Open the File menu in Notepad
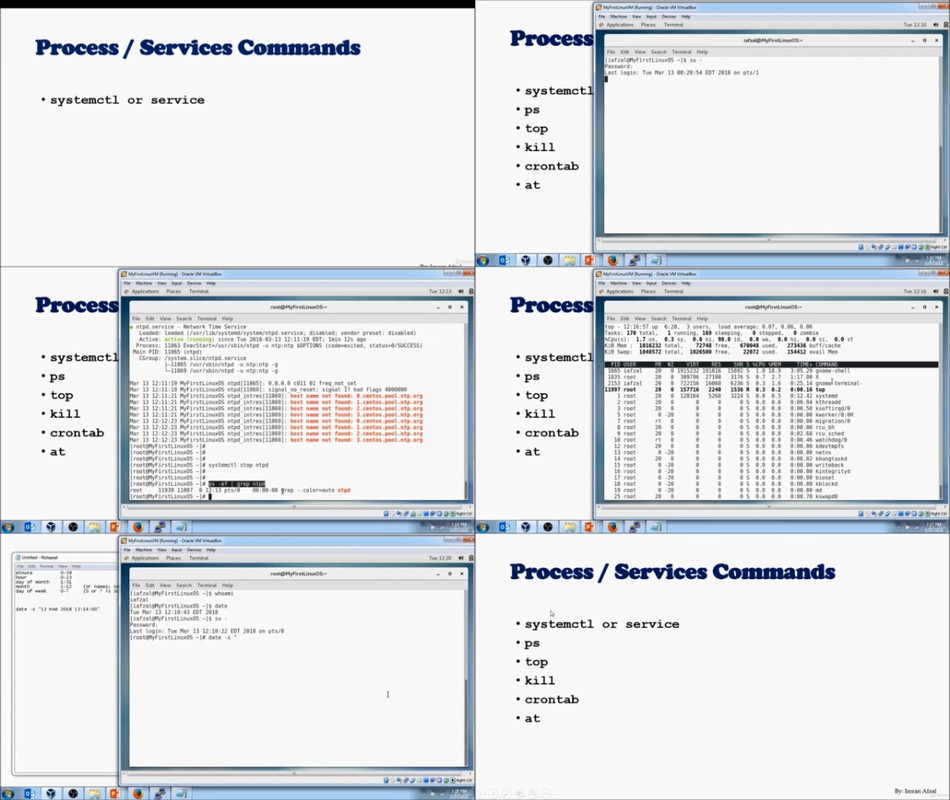950x800 pixels. (20, 566)
